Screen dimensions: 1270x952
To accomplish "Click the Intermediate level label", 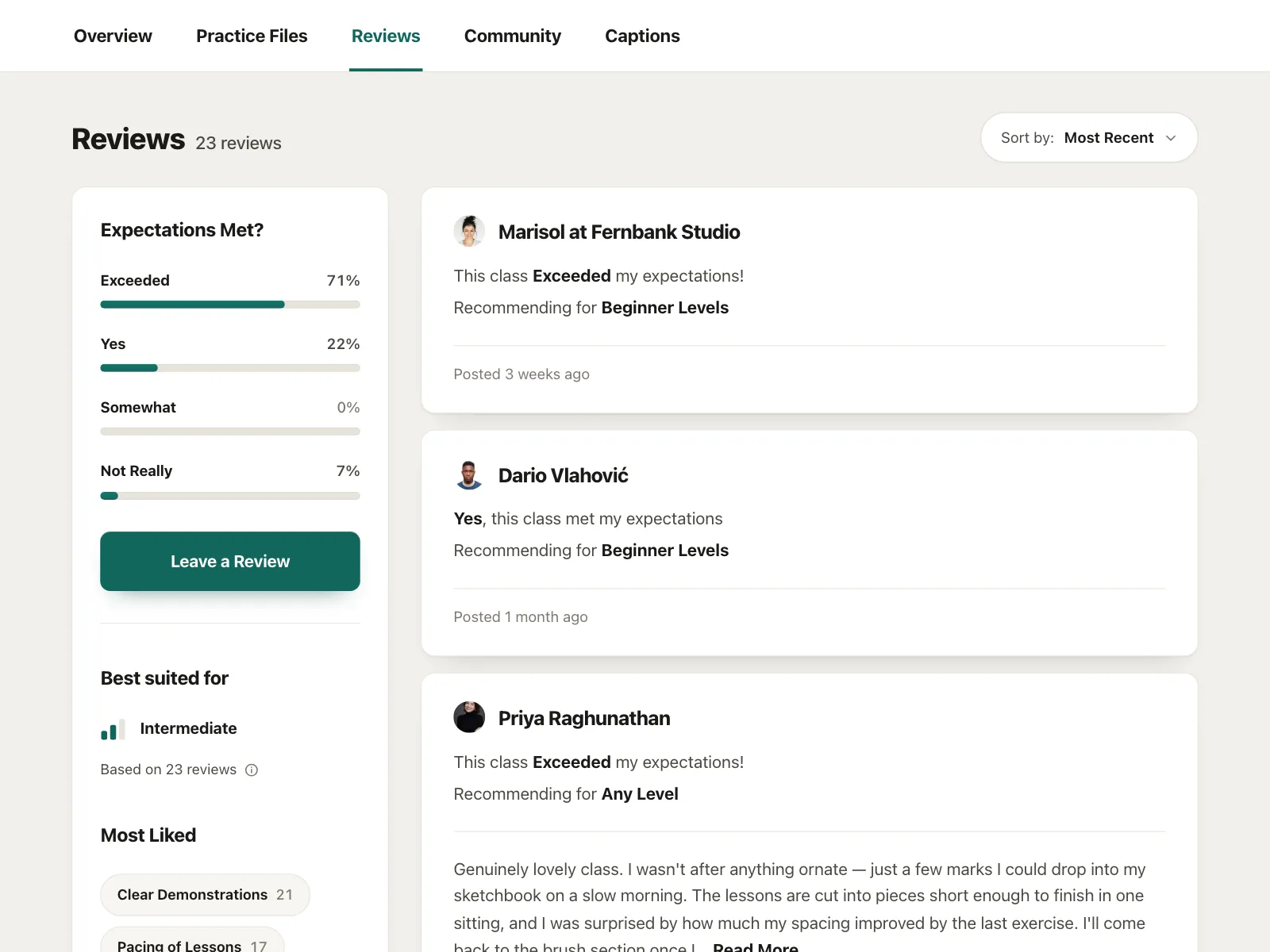I will [x=188, y=728].
